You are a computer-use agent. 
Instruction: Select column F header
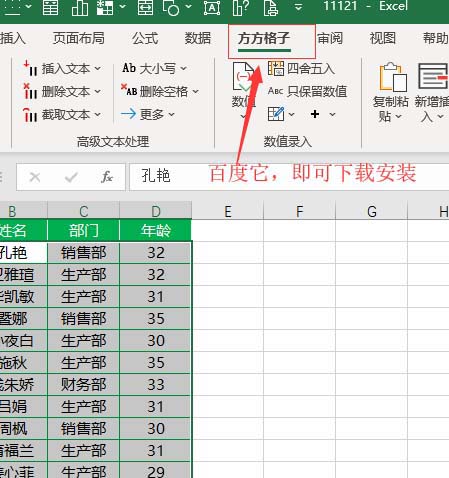tap(299, 211)
